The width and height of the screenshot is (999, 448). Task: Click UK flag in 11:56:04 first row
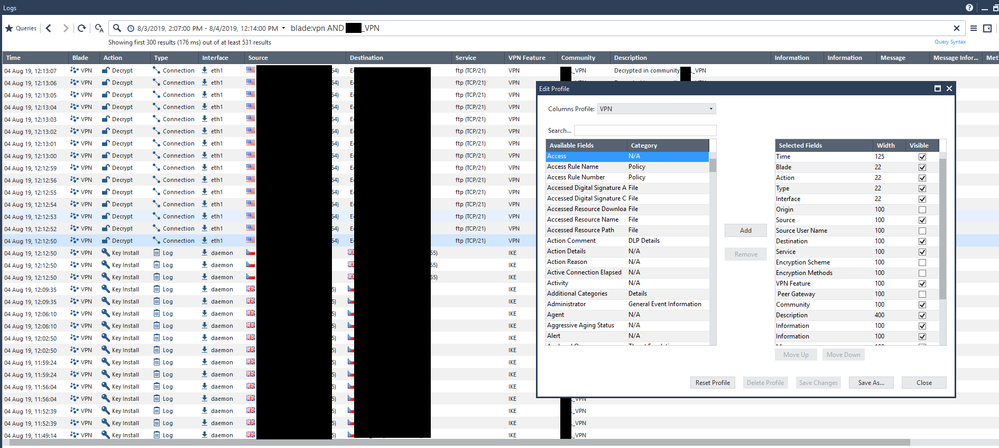pos(250,386)
